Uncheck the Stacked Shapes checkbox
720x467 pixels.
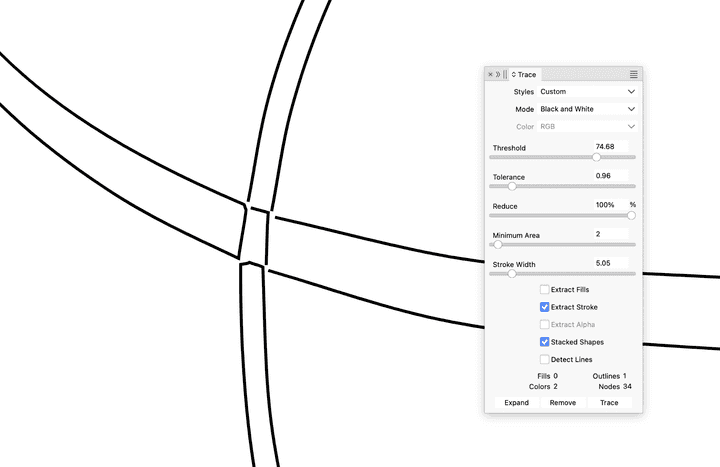click(544, 342)
